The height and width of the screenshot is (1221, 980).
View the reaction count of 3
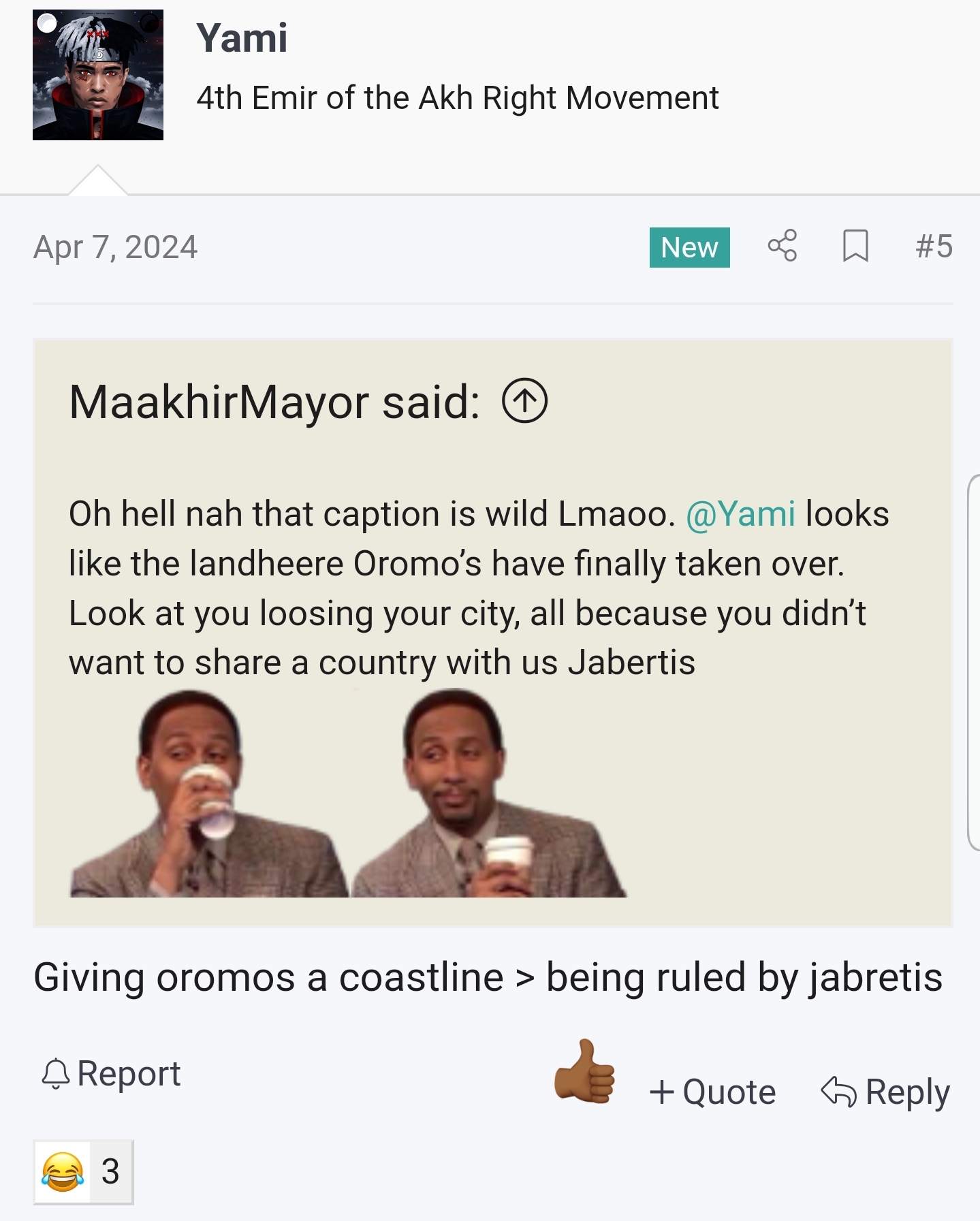point(110,1171)
